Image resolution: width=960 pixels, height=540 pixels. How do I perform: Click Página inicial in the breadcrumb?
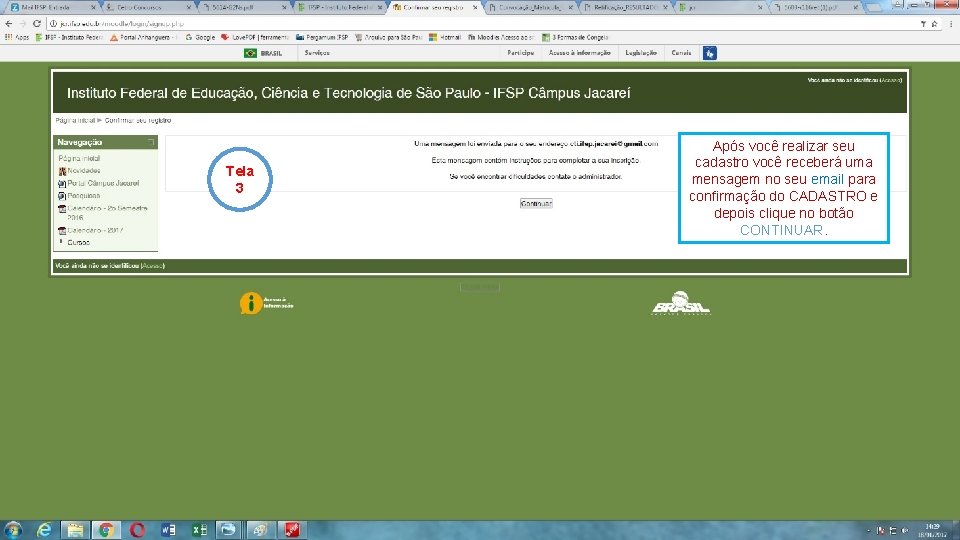(75, 121)
